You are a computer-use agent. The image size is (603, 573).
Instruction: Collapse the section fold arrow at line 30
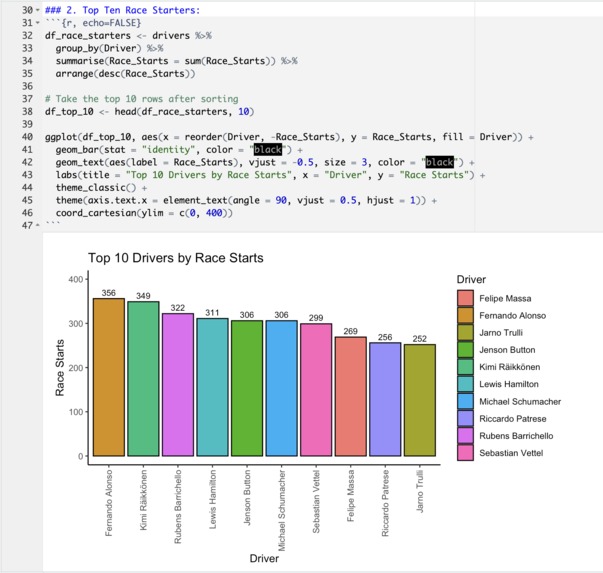[x=38, y=10]
